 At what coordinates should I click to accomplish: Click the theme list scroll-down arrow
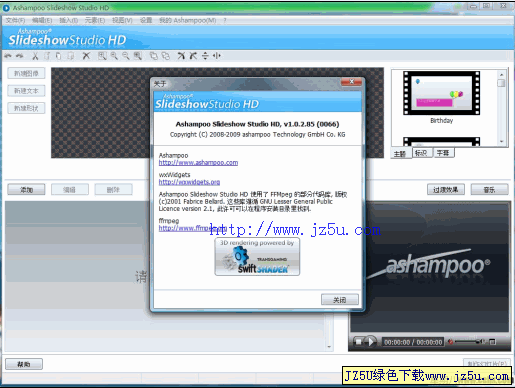pos(501,142)
